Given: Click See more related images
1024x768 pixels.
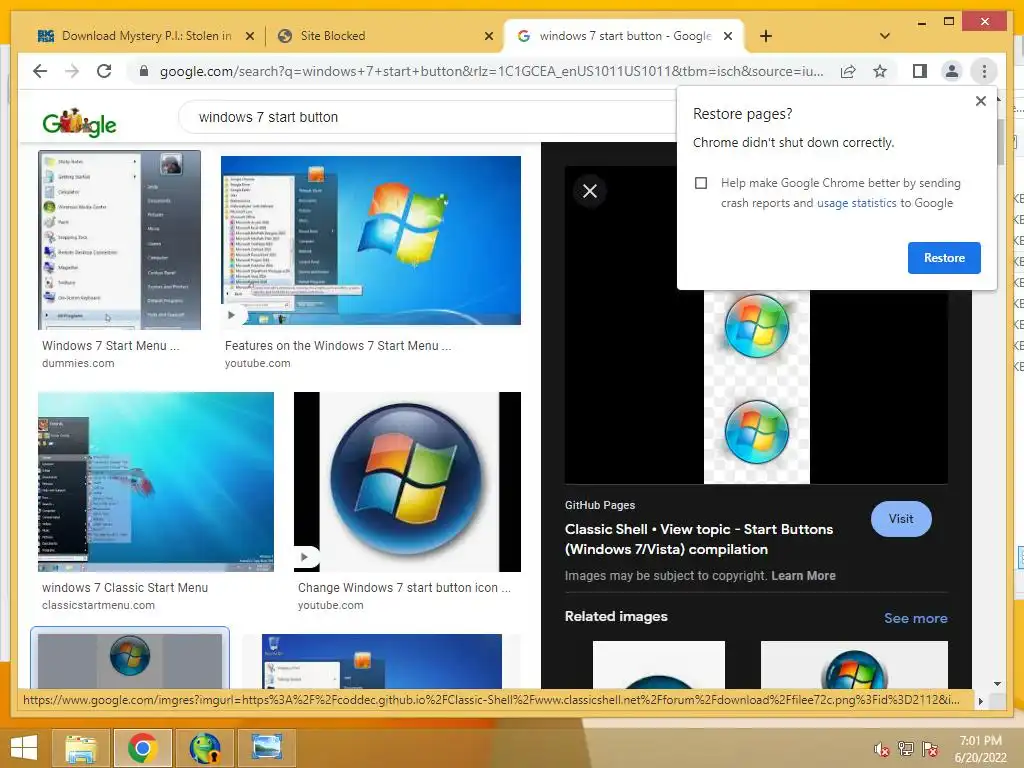Looking at the screenshot, I should tap(916, 618).
